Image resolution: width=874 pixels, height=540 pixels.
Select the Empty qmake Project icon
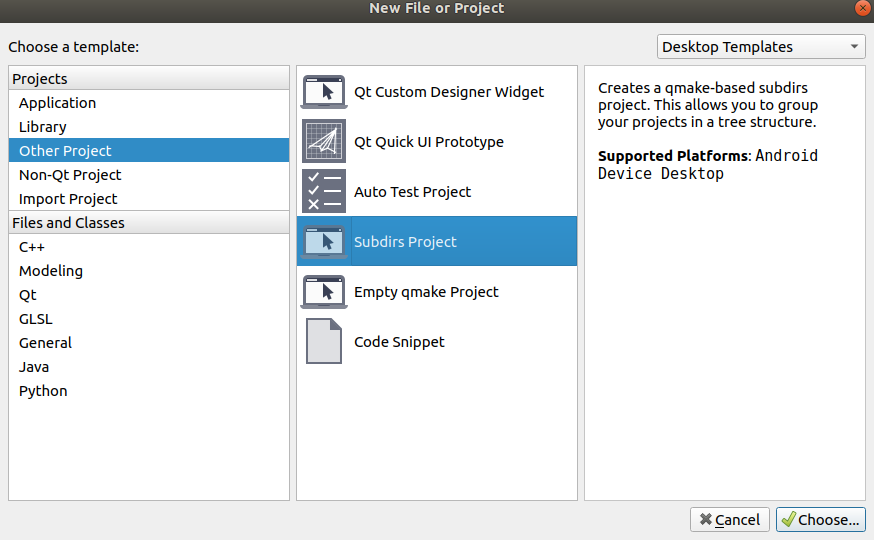[324, 291]
